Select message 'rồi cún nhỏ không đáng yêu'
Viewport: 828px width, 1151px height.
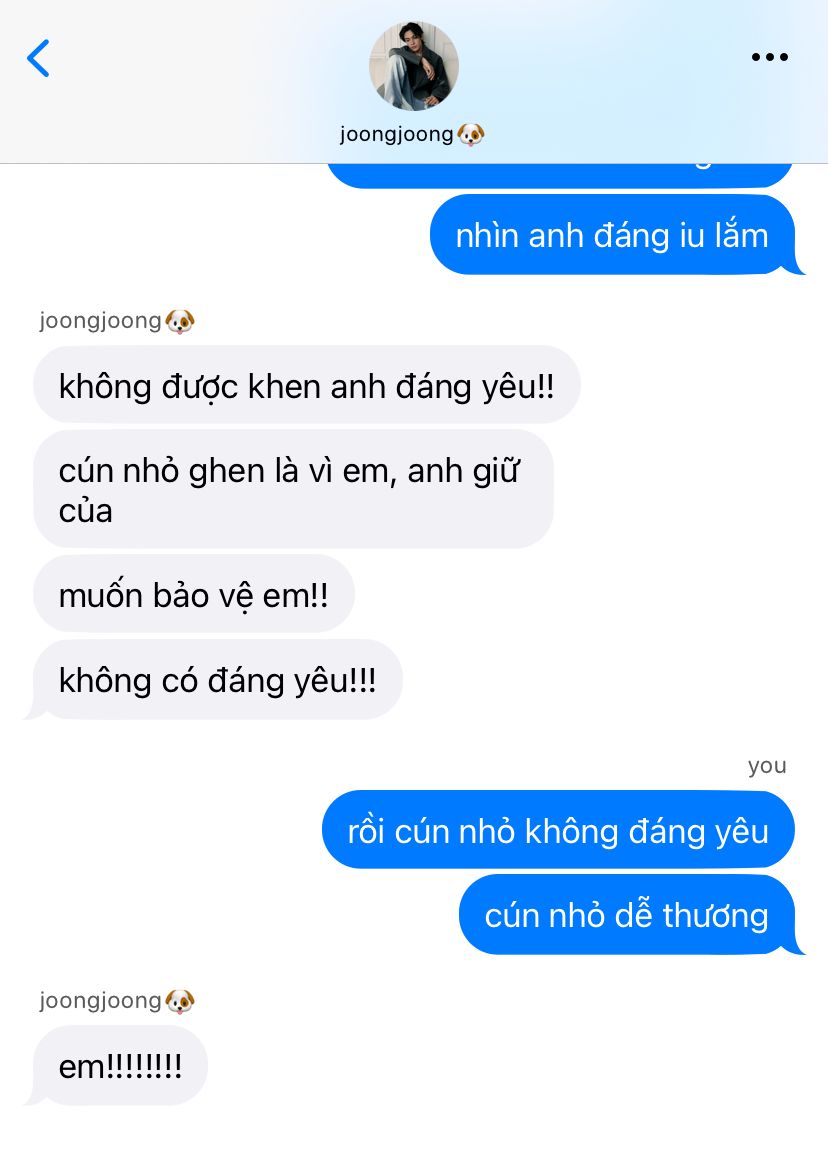[x=558, y=830]
